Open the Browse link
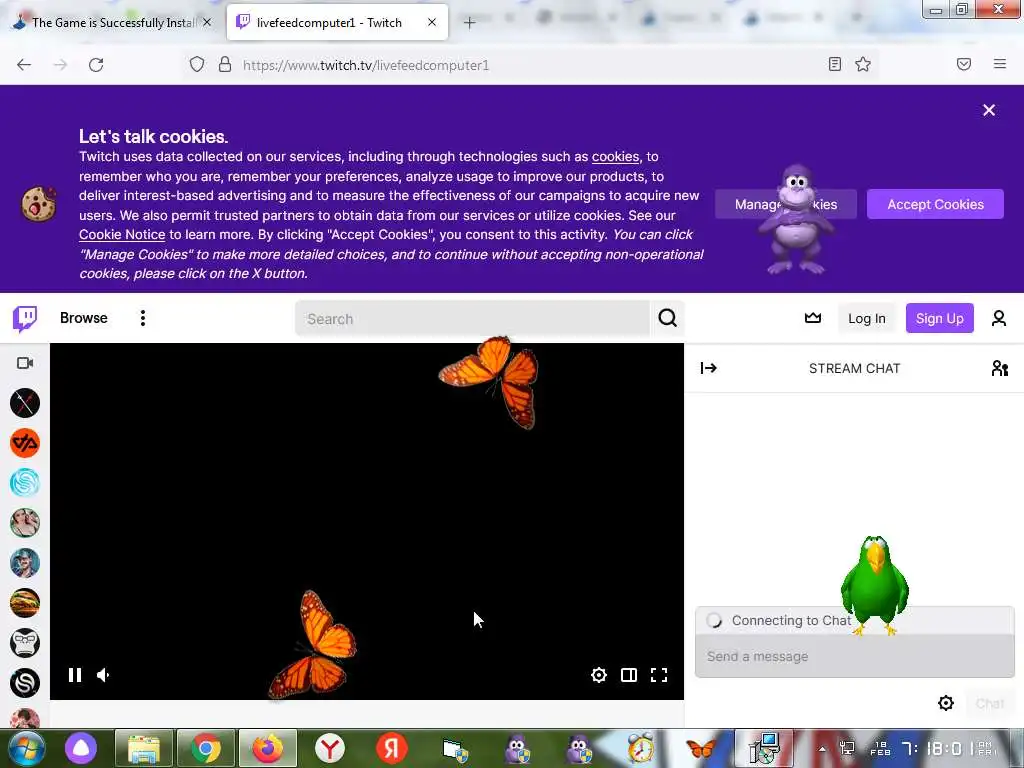The image size is (1024, 768). [84, 318]
